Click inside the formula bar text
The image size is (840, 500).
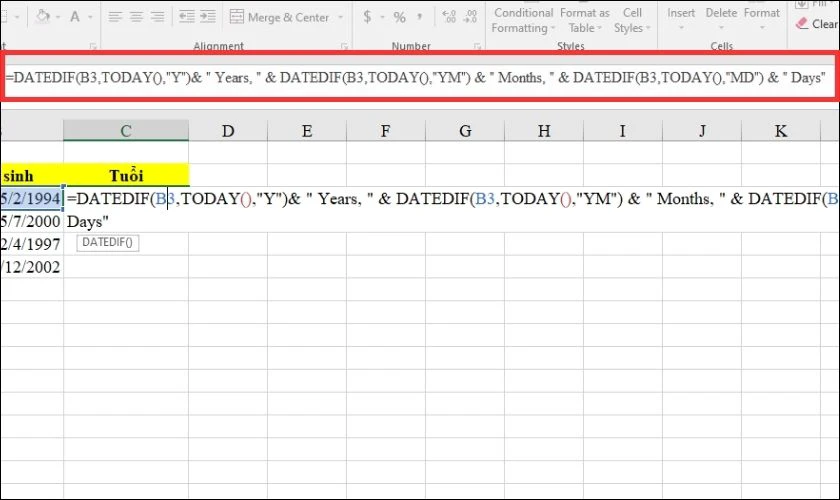click(x=416, y=78)
